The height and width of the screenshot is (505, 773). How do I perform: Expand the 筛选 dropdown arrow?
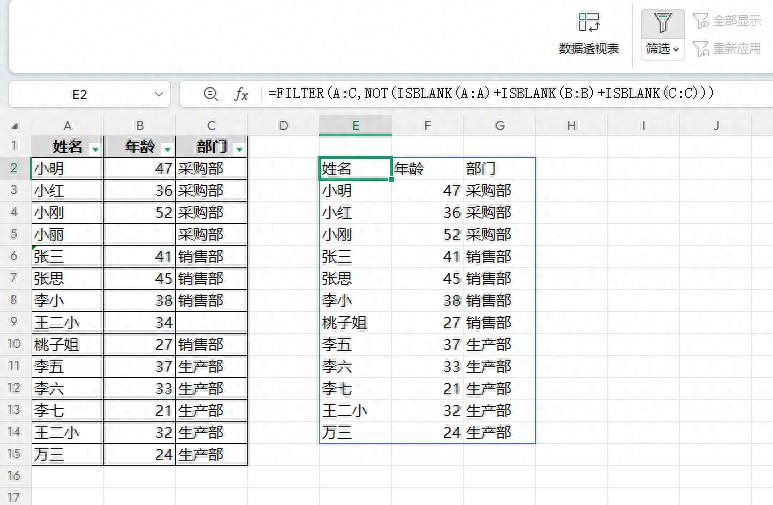pyautogui.click(x=677, y=48)
